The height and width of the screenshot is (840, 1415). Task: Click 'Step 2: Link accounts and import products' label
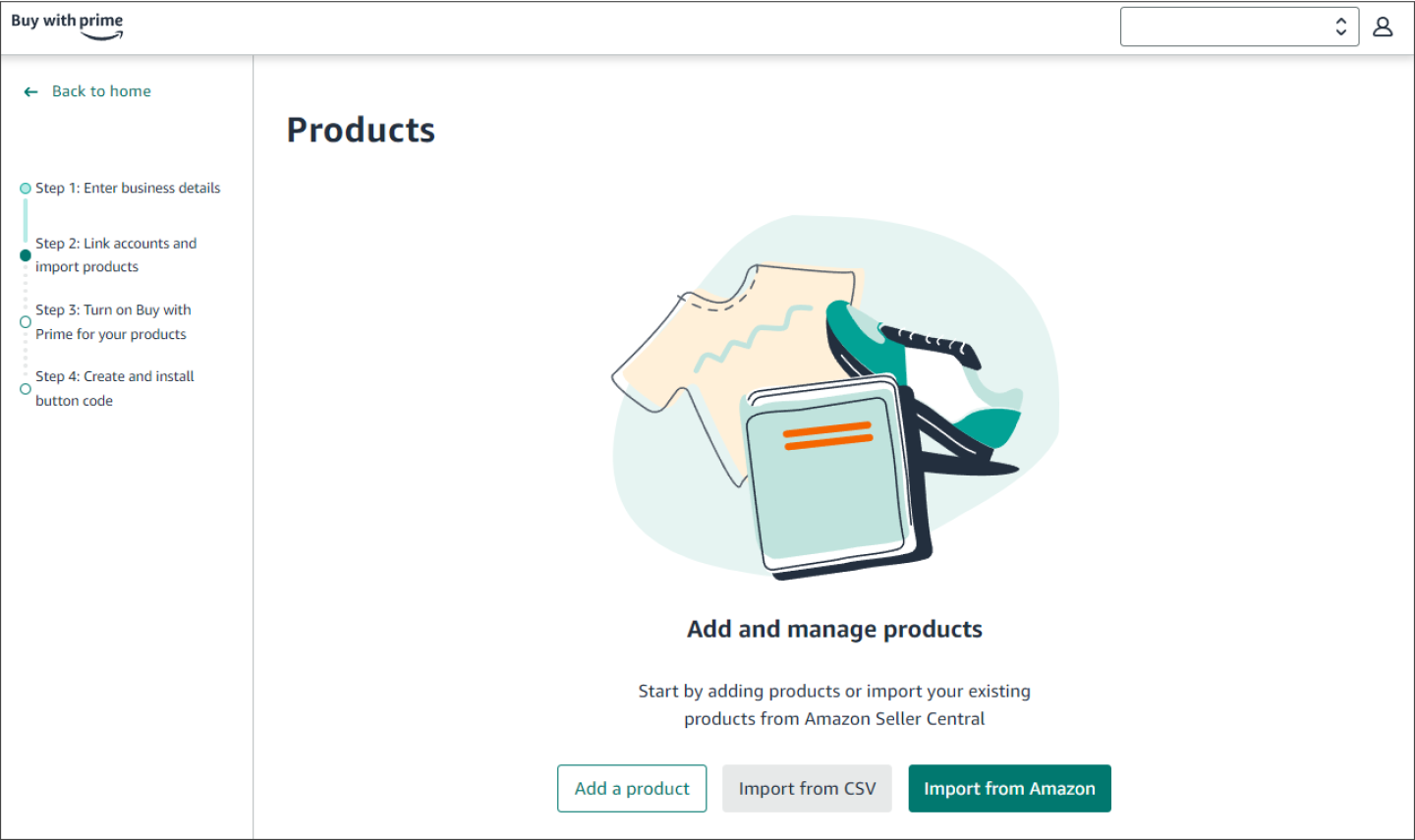pos(116,254)
